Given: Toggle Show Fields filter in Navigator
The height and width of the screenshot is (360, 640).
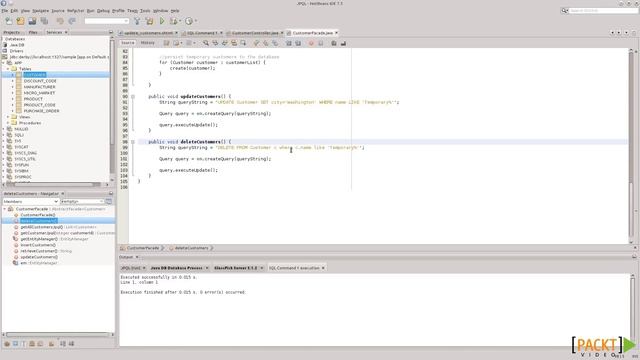Looking at the screenshot, I should point(16,344).
